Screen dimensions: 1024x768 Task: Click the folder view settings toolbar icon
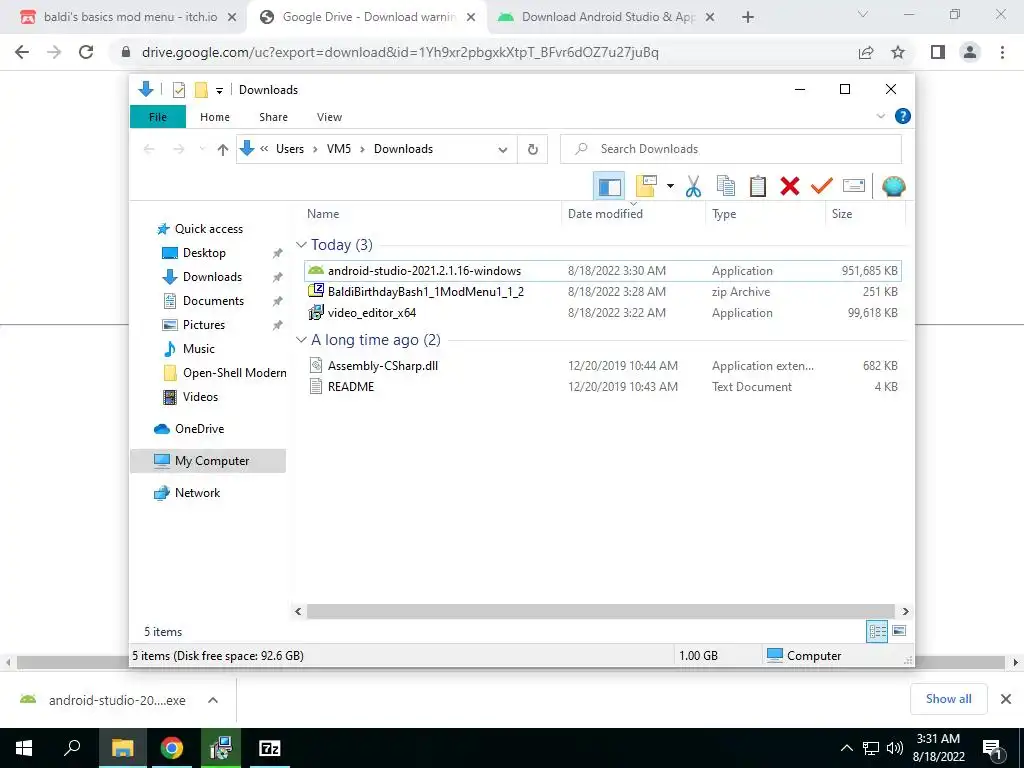(x=646, y=186)
